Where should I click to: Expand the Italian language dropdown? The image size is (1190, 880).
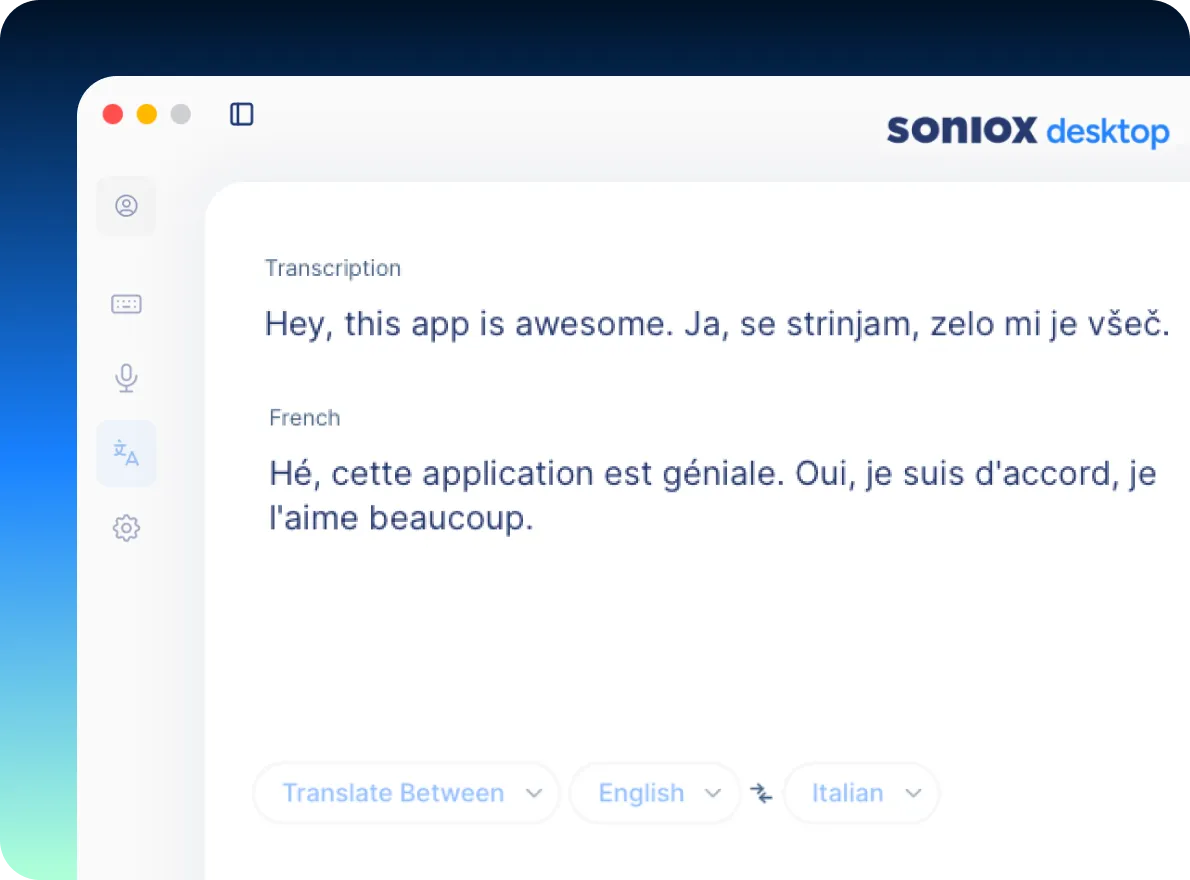coord(861,793)
